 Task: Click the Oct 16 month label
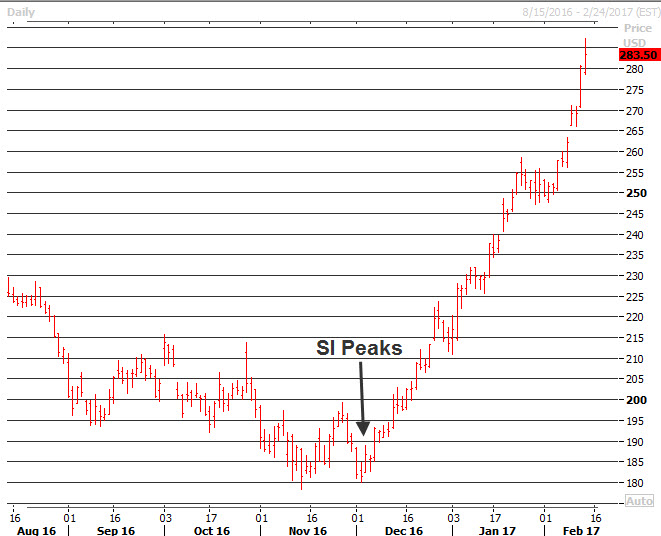(212, 531)
